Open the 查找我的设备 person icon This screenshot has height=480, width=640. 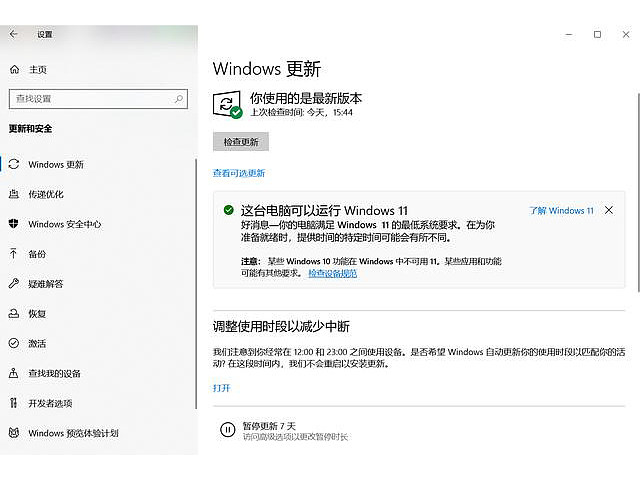13,373
